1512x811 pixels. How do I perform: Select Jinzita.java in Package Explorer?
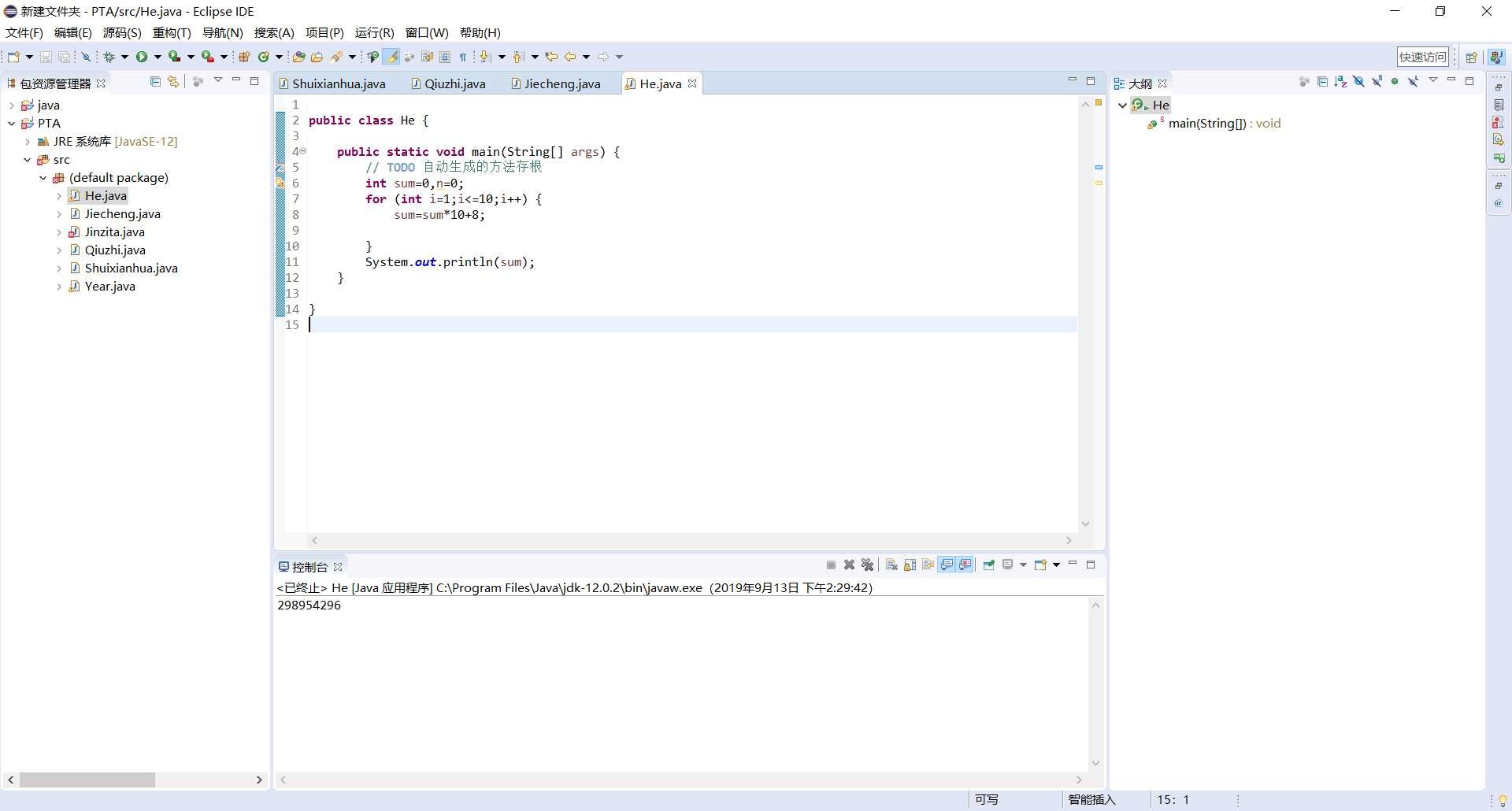pos(114,232)
